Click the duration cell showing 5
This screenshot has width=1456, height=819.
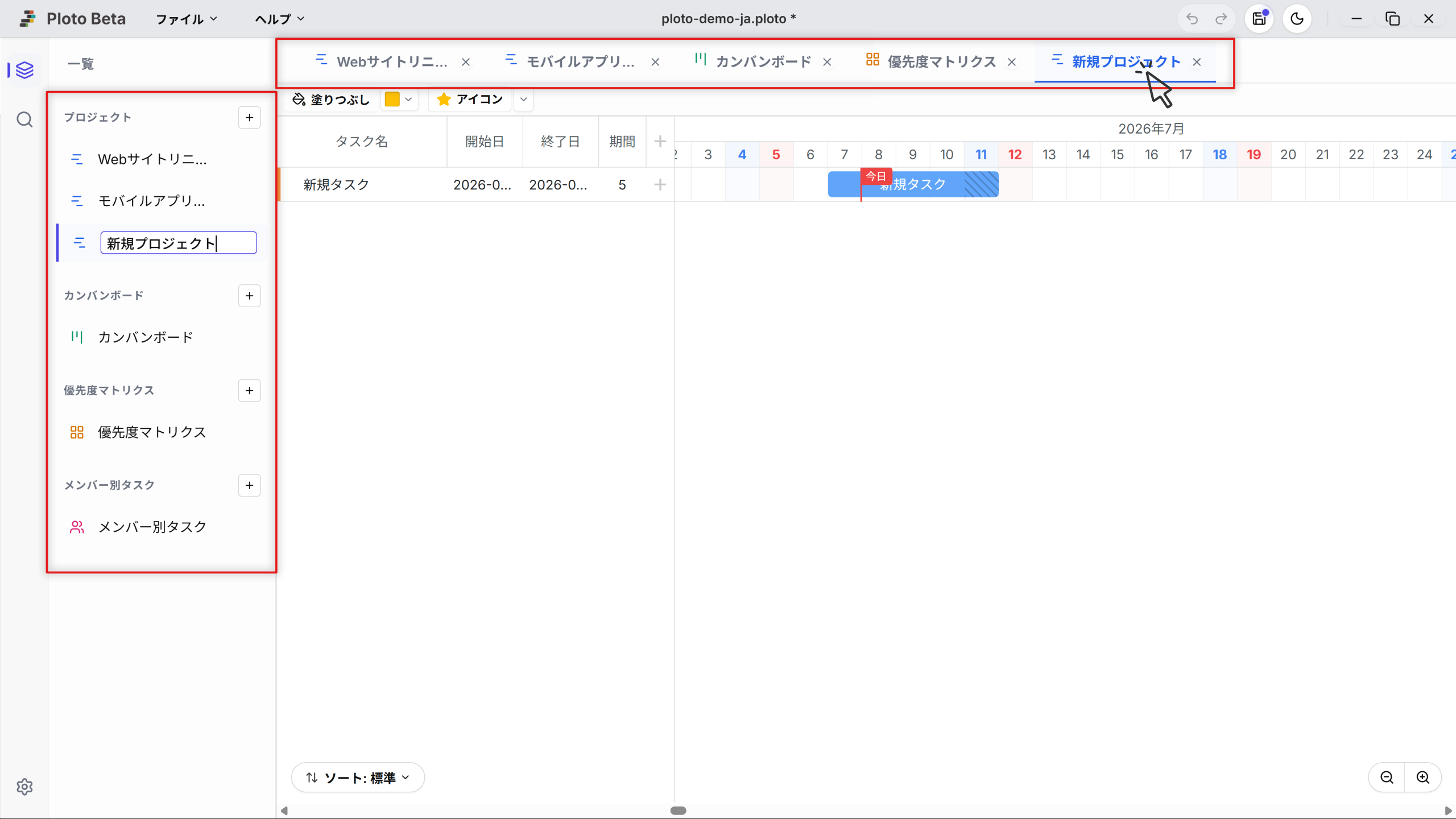pos(622,184)
